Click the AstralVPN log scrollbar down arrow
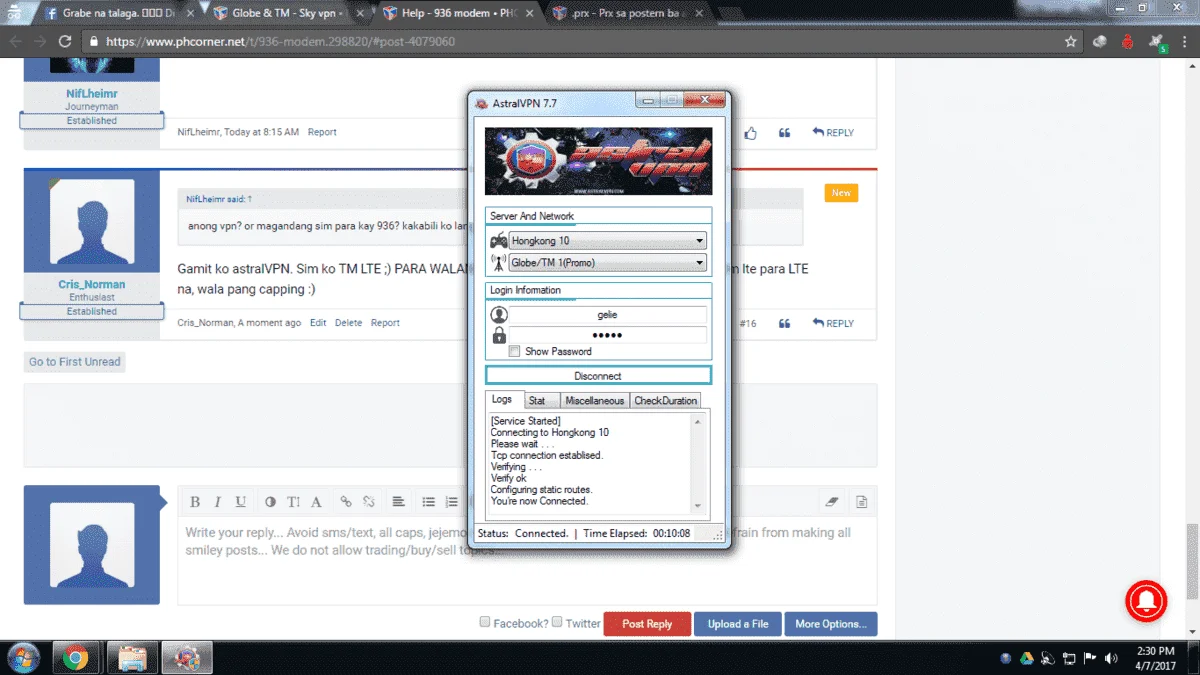Screen dimensions: 1200x675 pyautogui.click(x=698, y=506)
